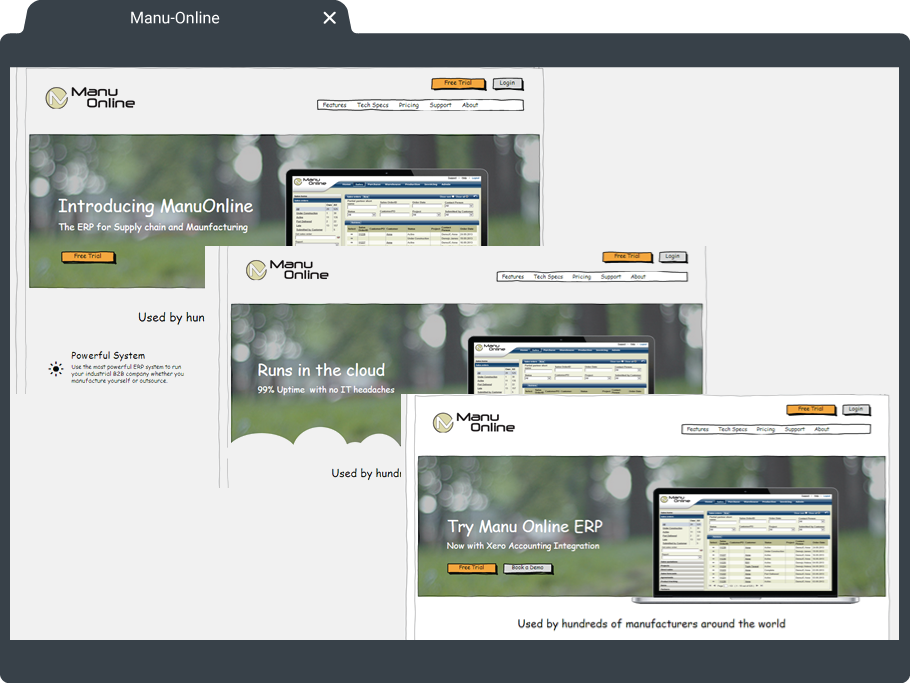Click Free Trial under Introducing ManuOnline banner
This screenshot has height=683, width=910.
click(x=88, y=256)
